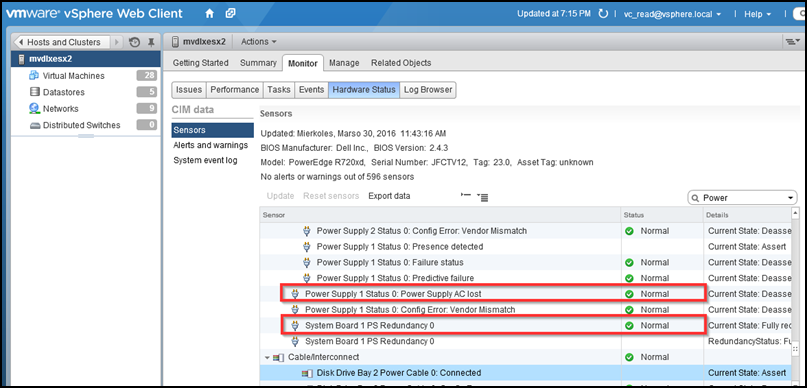
Task: Click the Networks count badge 9
Action: (x=147, y=109)
